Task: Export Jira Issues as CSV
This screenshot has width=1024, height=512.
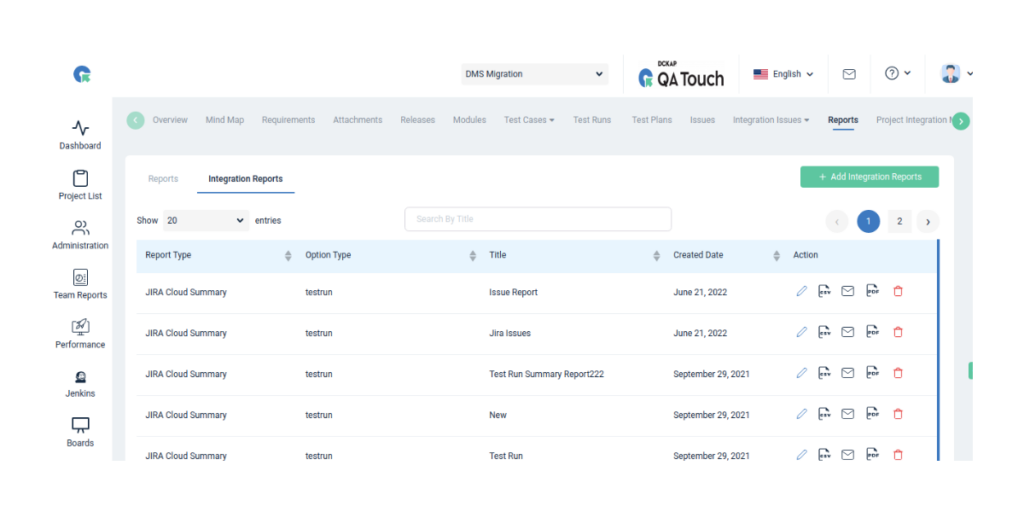Action: click(x=825, y=332)
